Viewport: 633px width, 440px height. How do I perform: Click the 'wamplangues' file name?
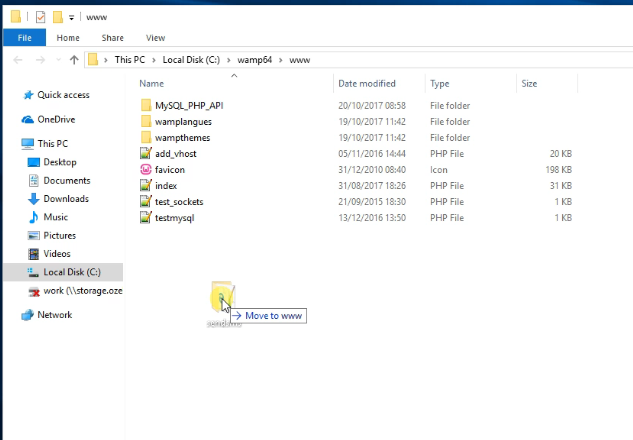(183, 122)
